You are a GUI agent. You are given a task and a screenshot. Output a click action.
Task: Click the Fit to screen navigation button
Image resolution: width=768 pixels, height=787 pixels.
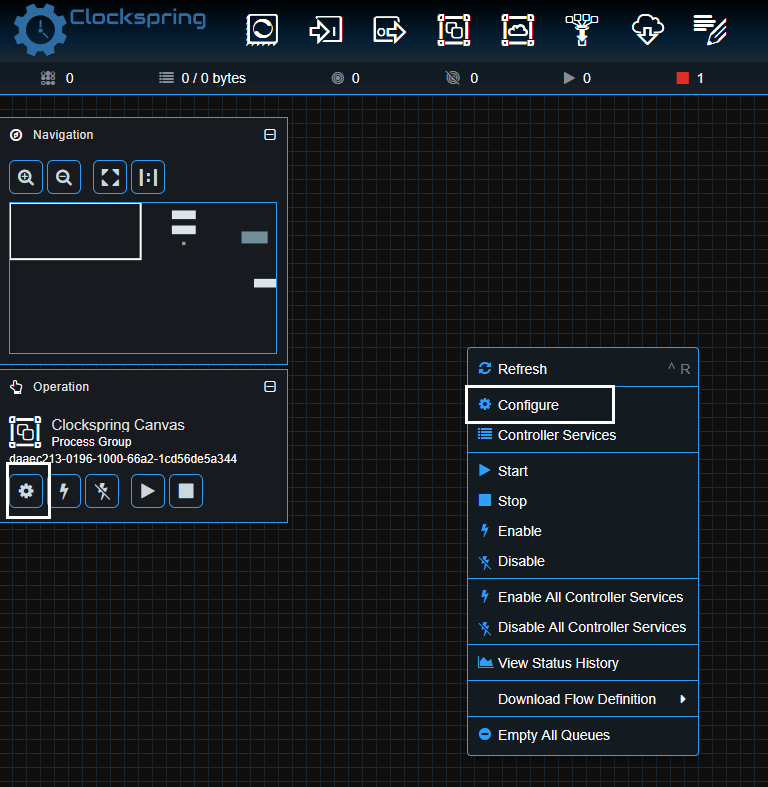click(x=110, y=177)
